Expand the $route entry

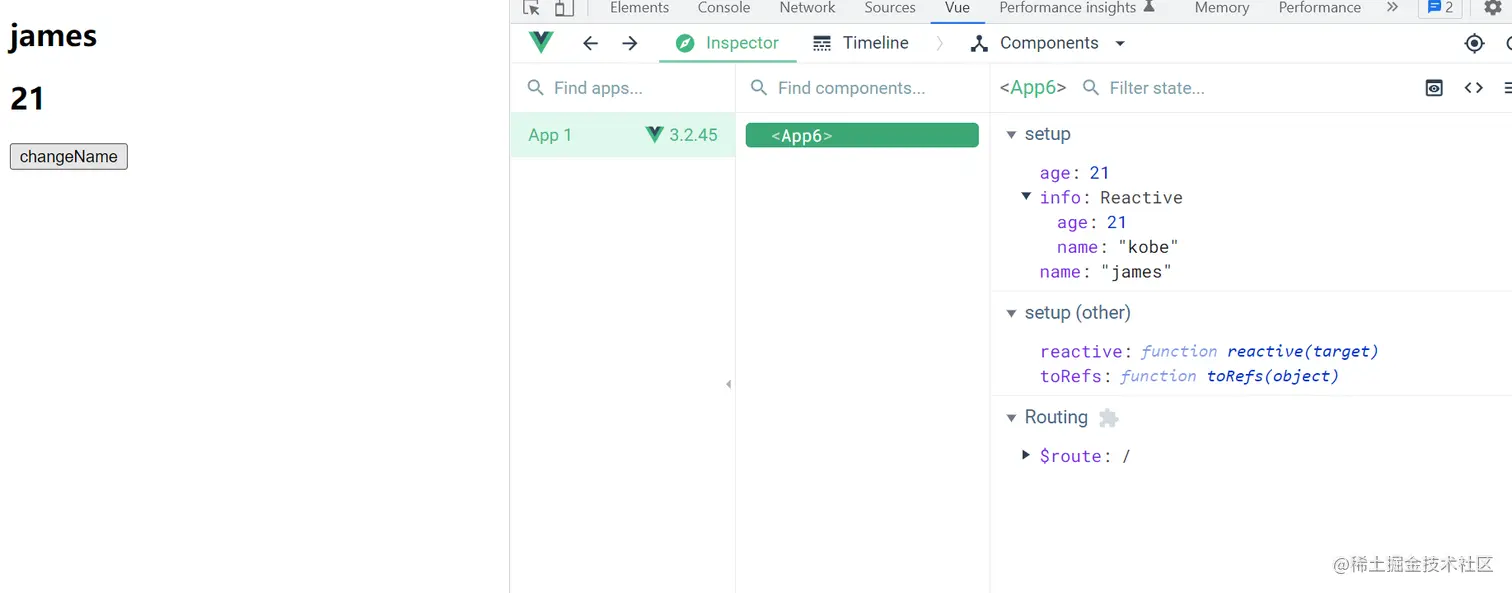tap(1026, 455)
